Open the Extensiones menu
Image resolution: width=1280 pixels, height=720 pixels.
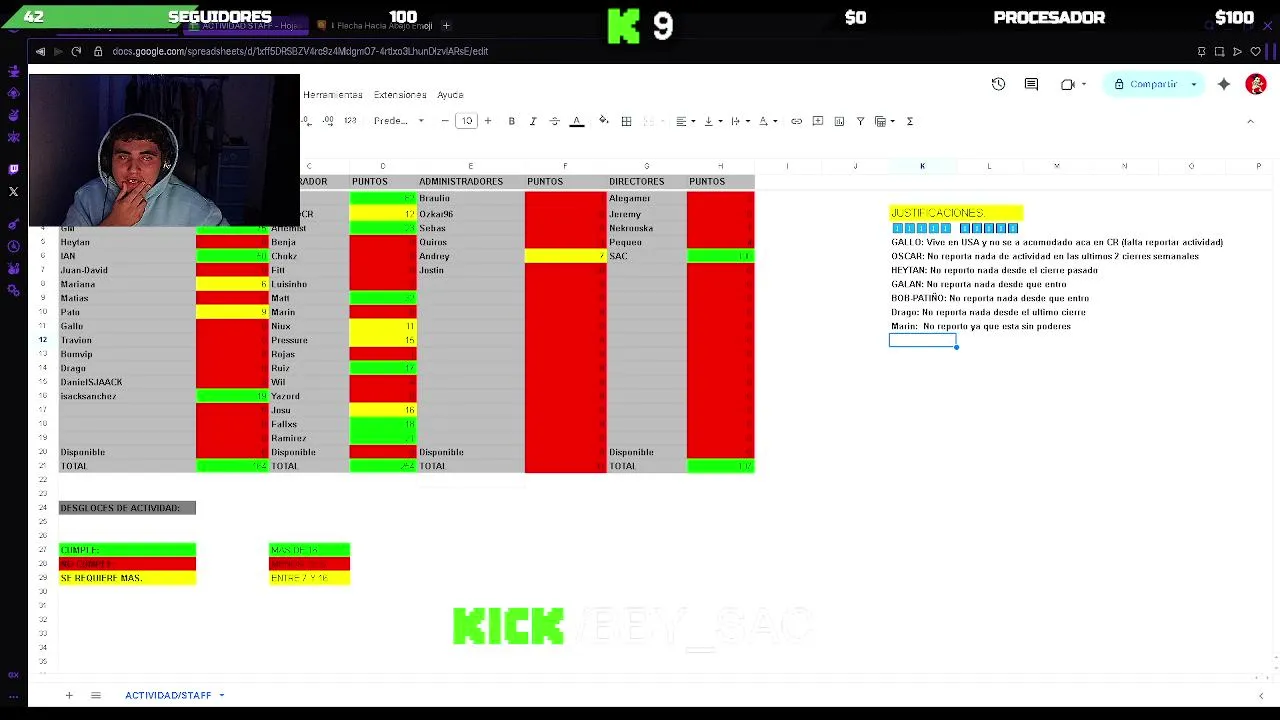click(x=400, y=95)
